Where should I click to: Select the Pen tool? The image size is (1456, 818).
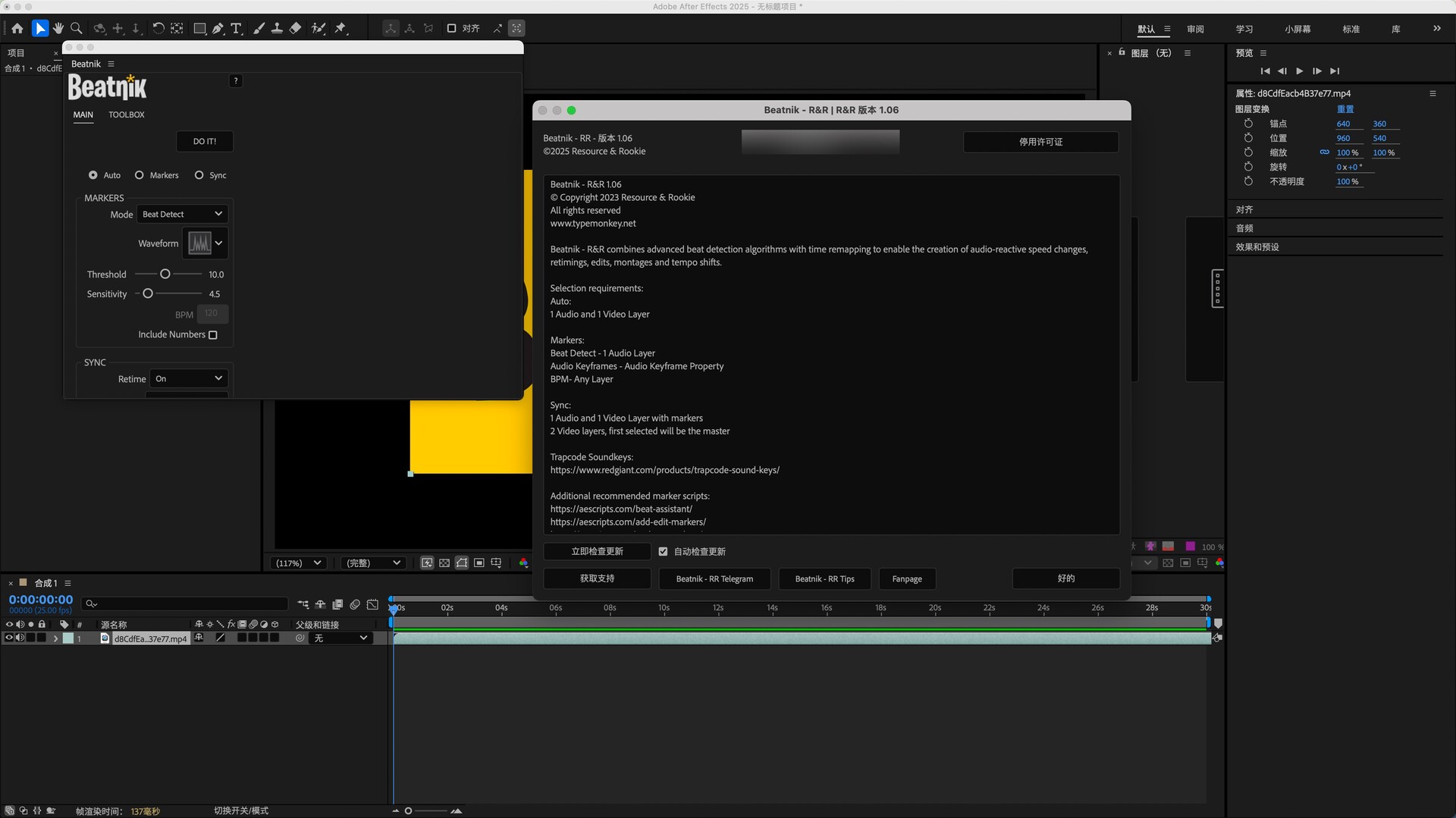point(218,29)
